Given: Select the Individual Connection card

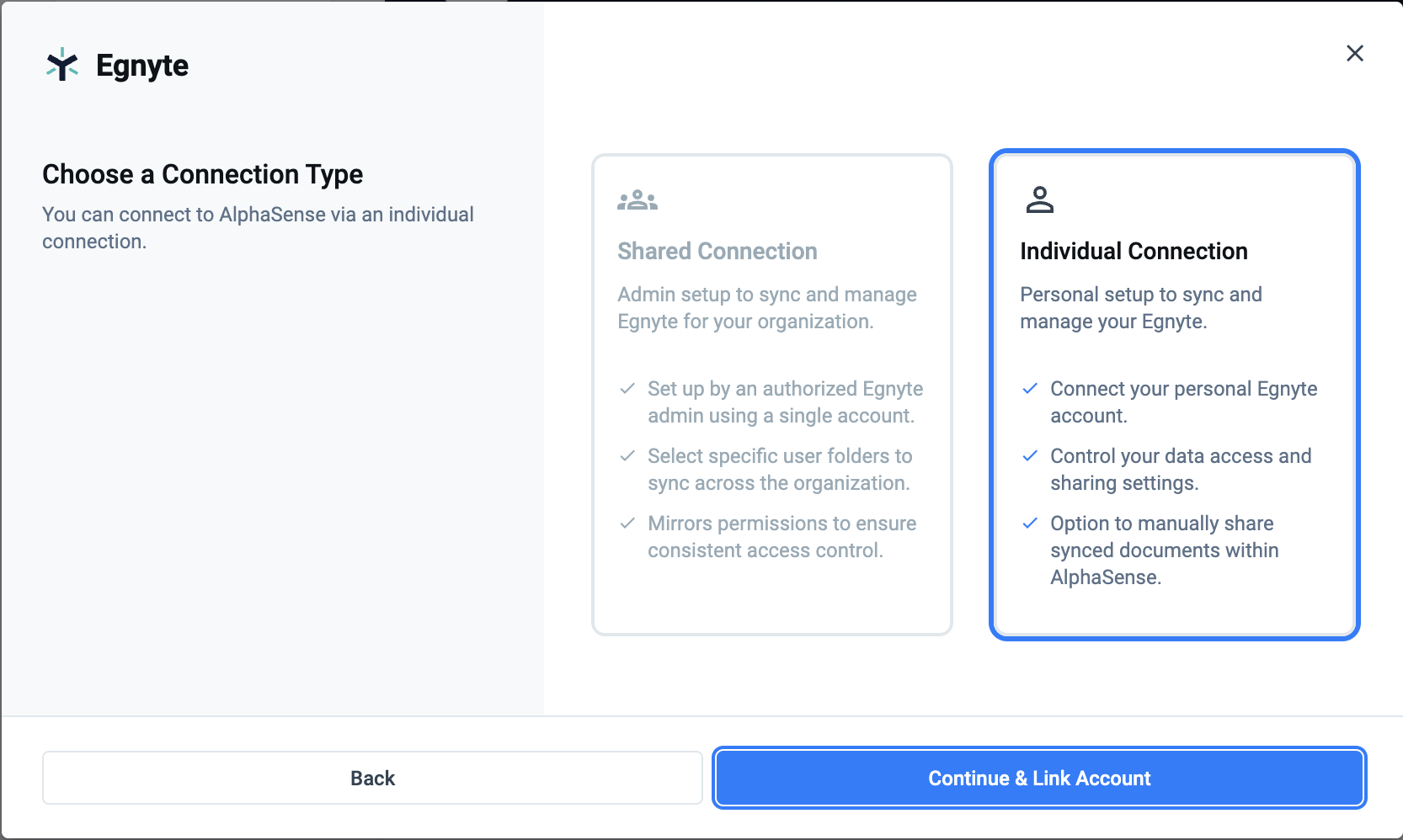Looking at the screenshot, I should [x=1175, y=395].
